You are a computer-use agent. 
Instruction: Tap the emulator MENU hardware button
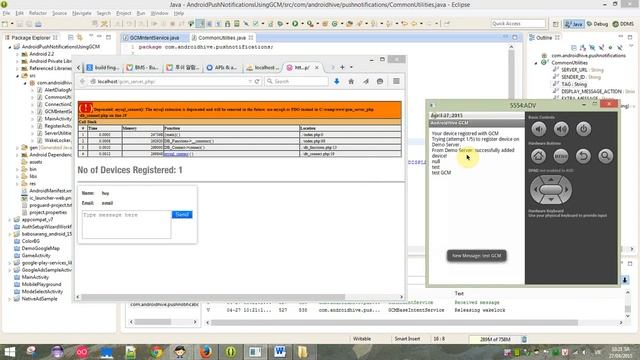click(561, 156)
